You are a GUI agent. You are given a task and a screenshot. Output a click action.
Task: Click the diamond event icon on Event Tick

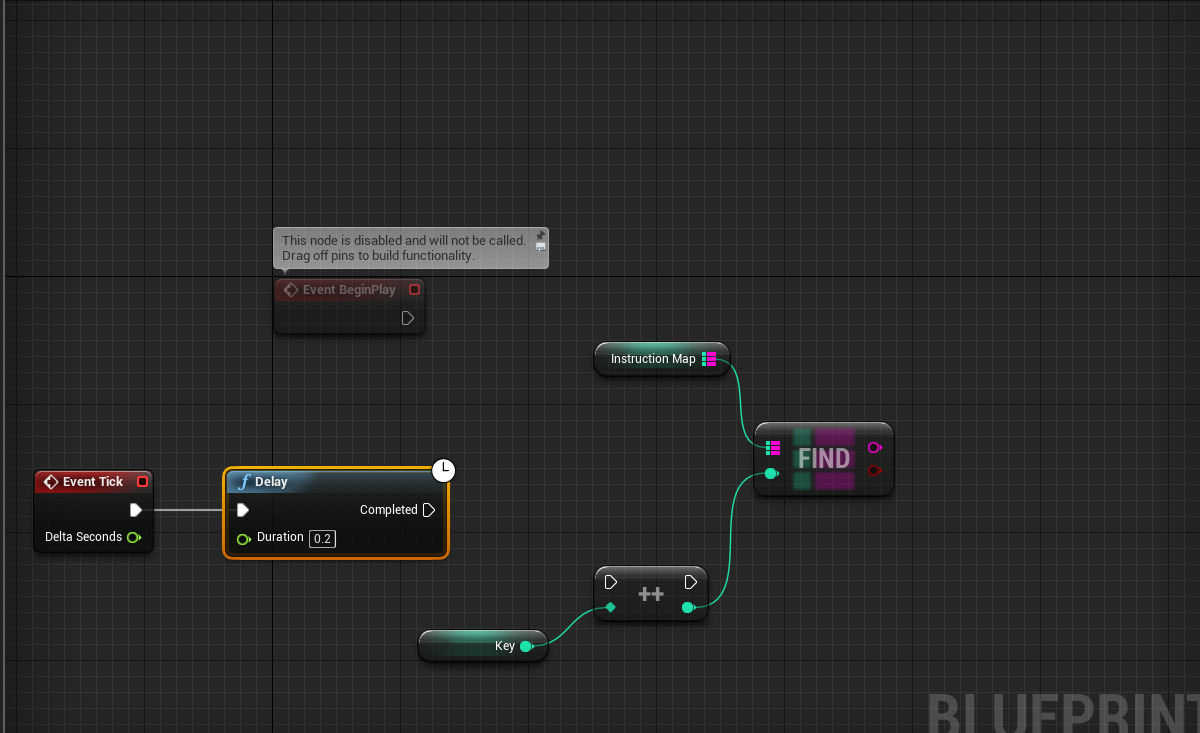tap(51, 481)
